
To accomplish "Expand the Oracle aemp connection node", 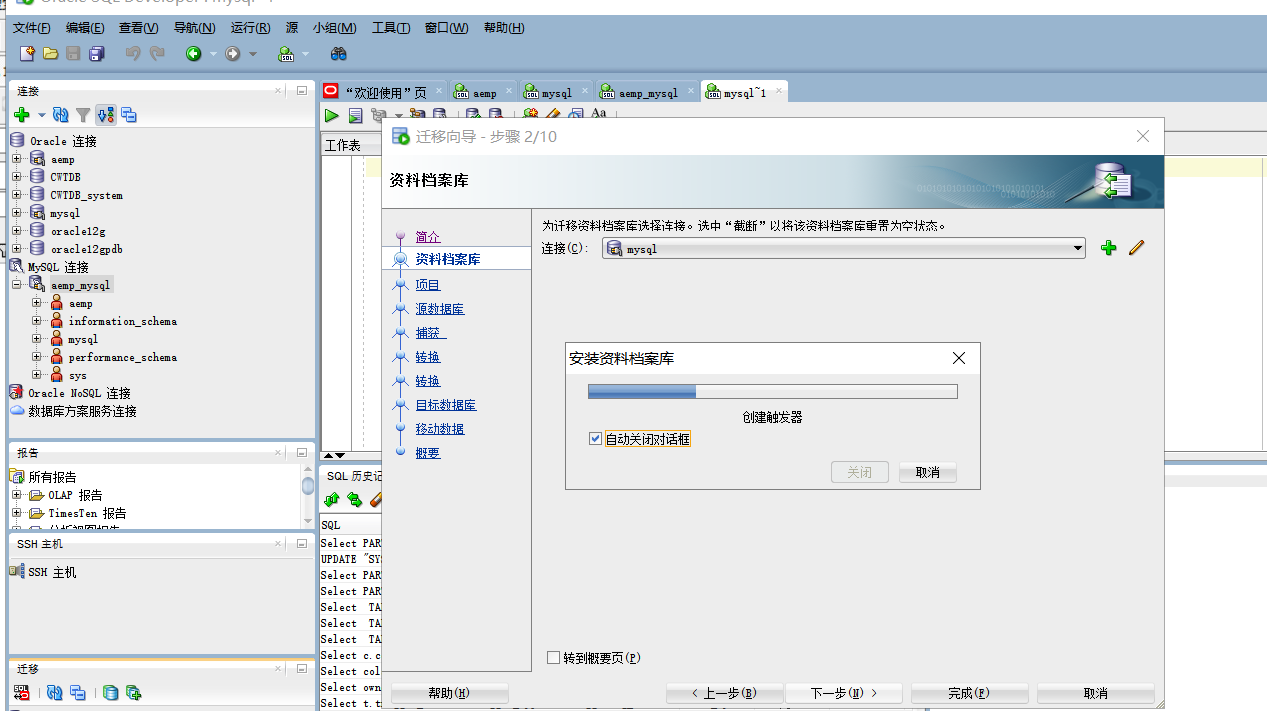I will coord(17,159).
